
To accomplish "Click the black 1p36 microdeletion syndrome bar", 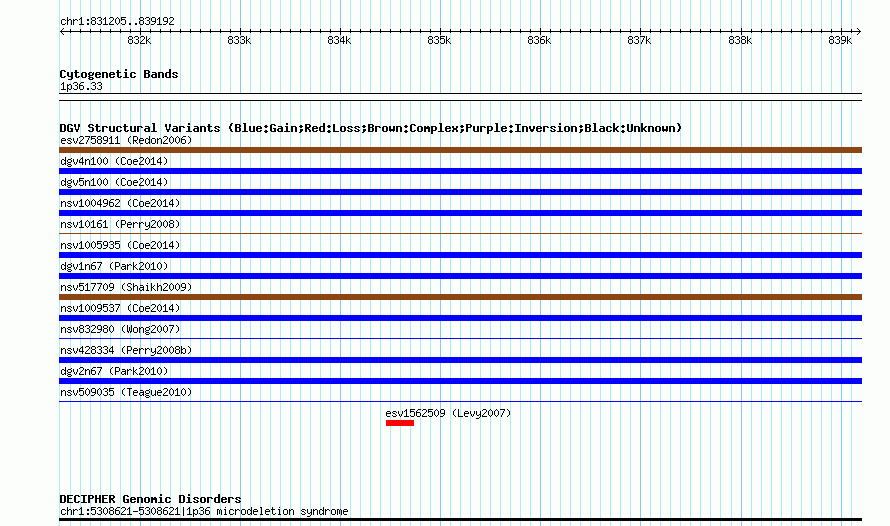I will click(x=460, y=519).
